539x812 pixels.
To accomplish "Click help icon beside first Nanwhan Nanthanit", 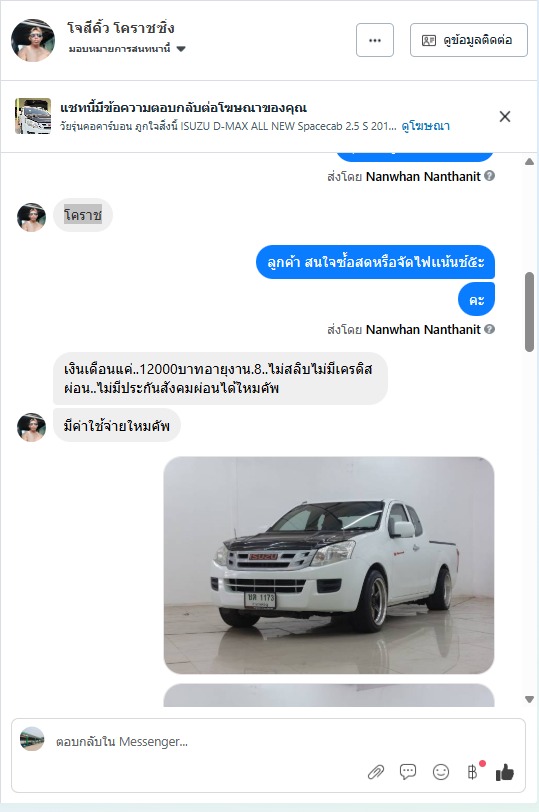I will 489,176.
